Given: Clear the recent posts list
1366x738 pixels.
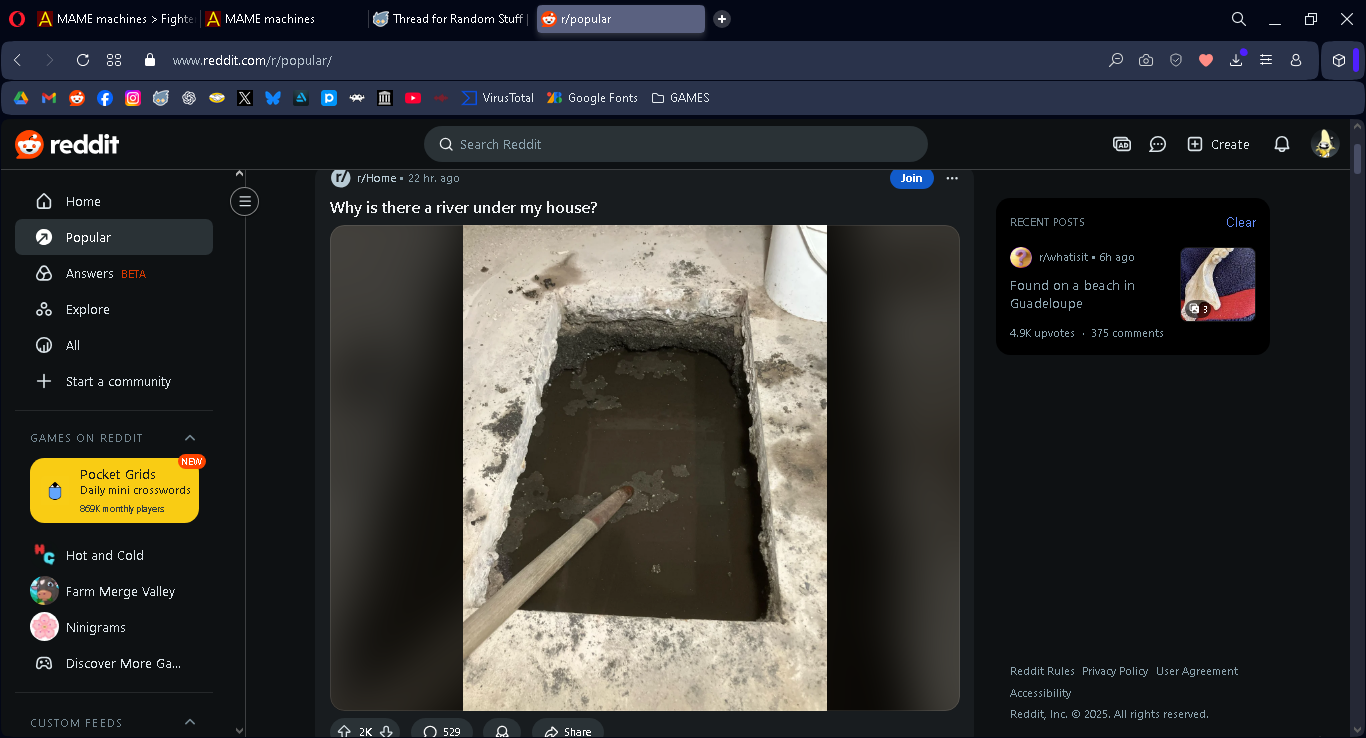Looking at the screenshot, I should [1241, 222].
